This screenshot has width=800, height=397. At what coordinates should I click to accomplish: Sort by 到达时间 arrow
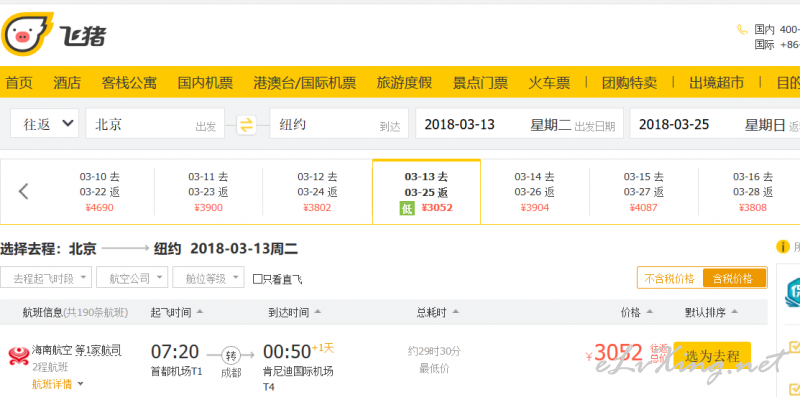pyautogui.click(x=317, y=312)
